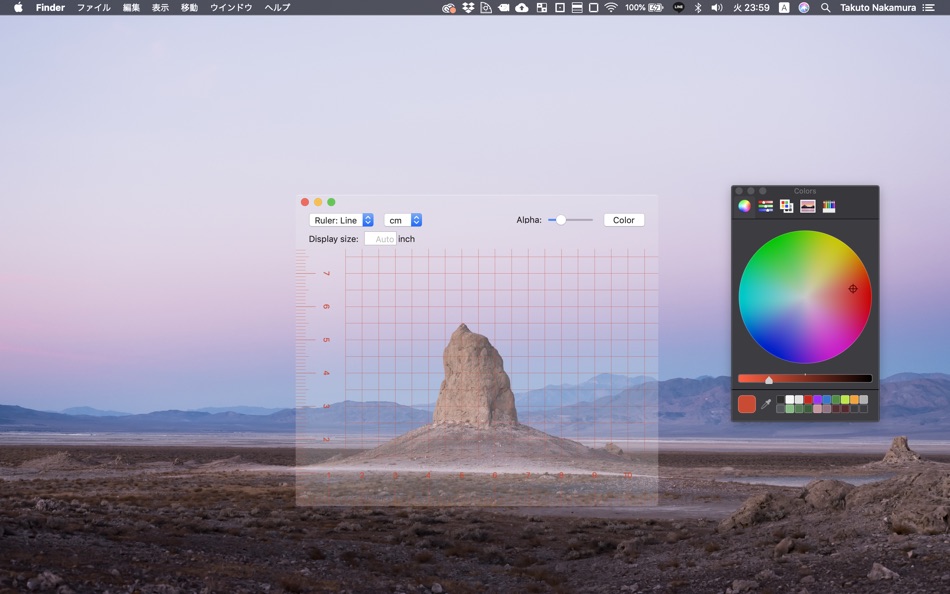The width and height of the screenshot is (950, 594).
Task: Open the 表示 menu
Action: point(160,7)
